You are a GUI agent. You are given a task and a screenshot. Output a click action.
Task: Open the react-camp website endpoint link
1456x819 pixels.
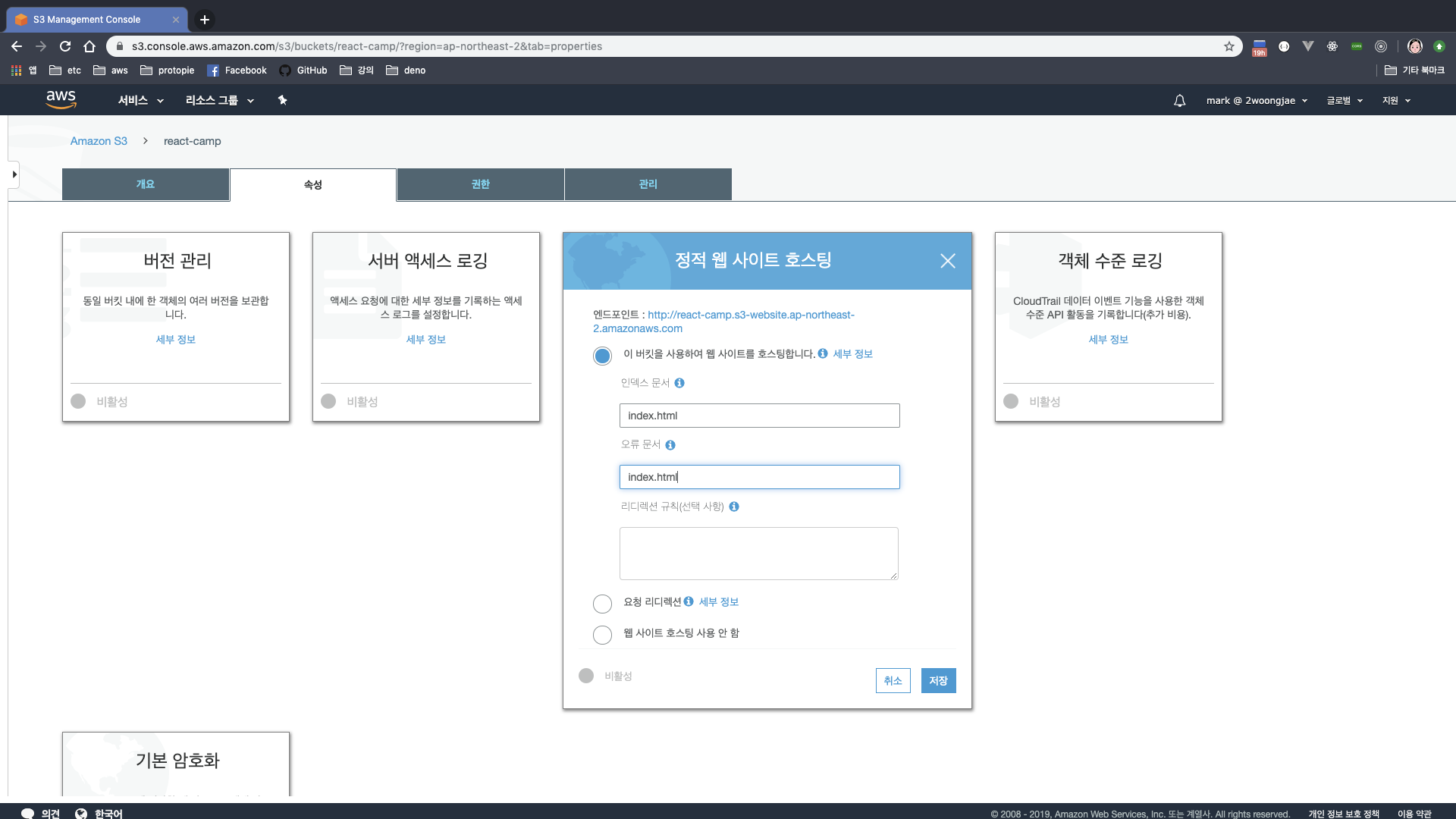(x=750, y=315)
